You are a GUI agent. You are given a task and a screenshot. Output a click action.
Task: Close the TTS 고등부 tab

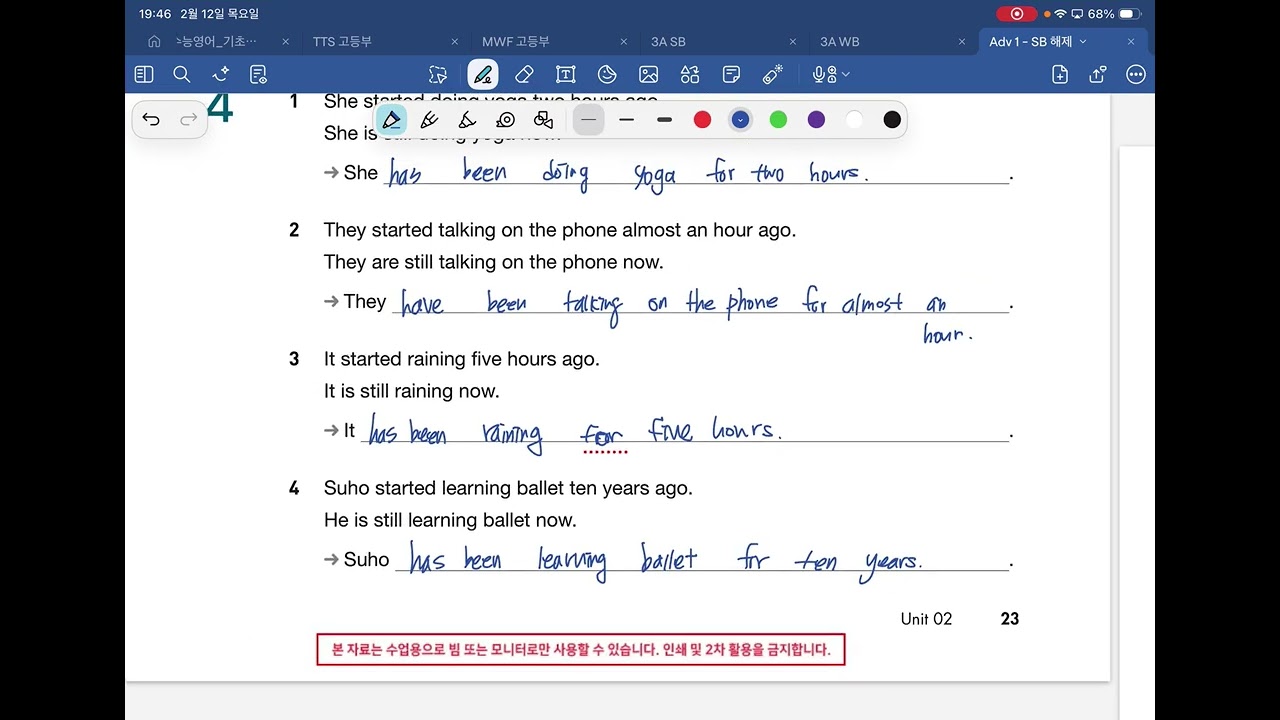(x=454, y=42)
